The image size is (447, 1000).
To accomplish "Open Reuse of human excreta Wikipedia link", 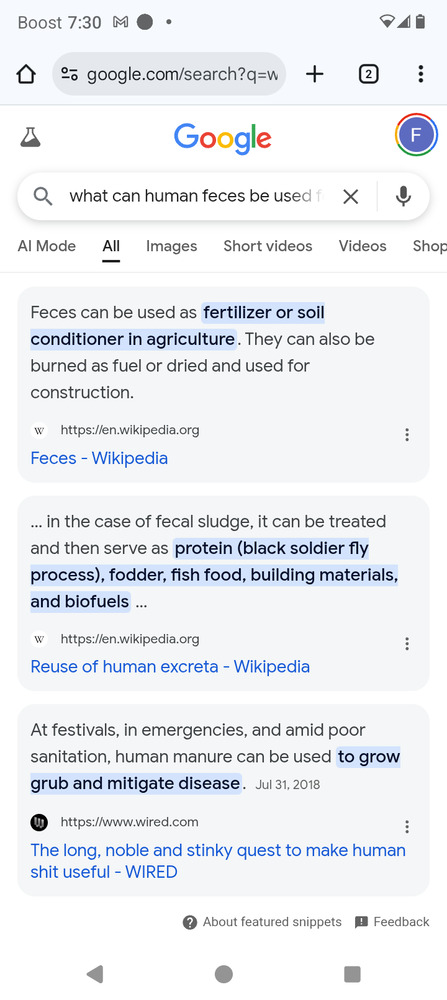I will point(170,666).
